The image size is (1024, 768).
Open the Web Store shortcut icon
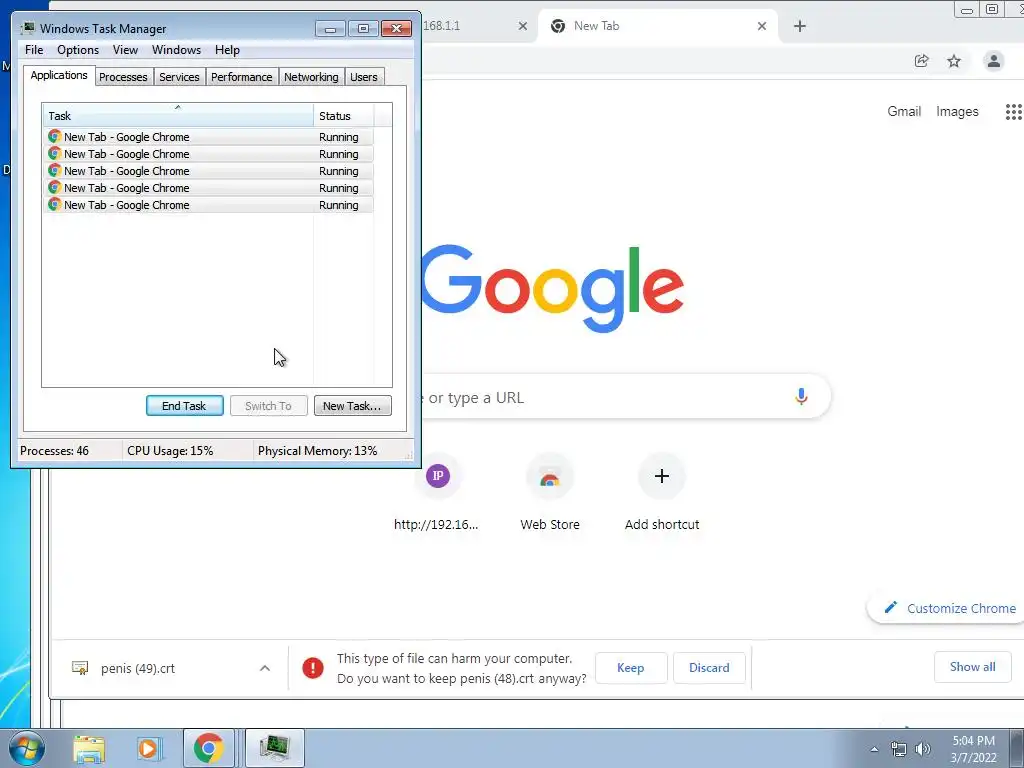(550, 477)
